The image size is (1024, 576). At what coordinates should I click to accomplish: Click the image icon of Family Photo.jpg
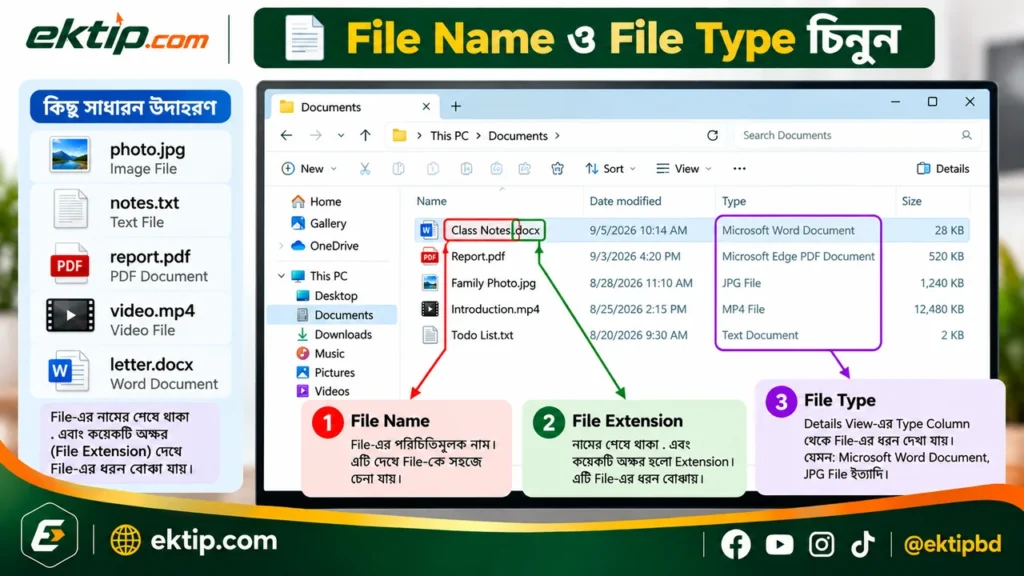click(x=429, y=283)
